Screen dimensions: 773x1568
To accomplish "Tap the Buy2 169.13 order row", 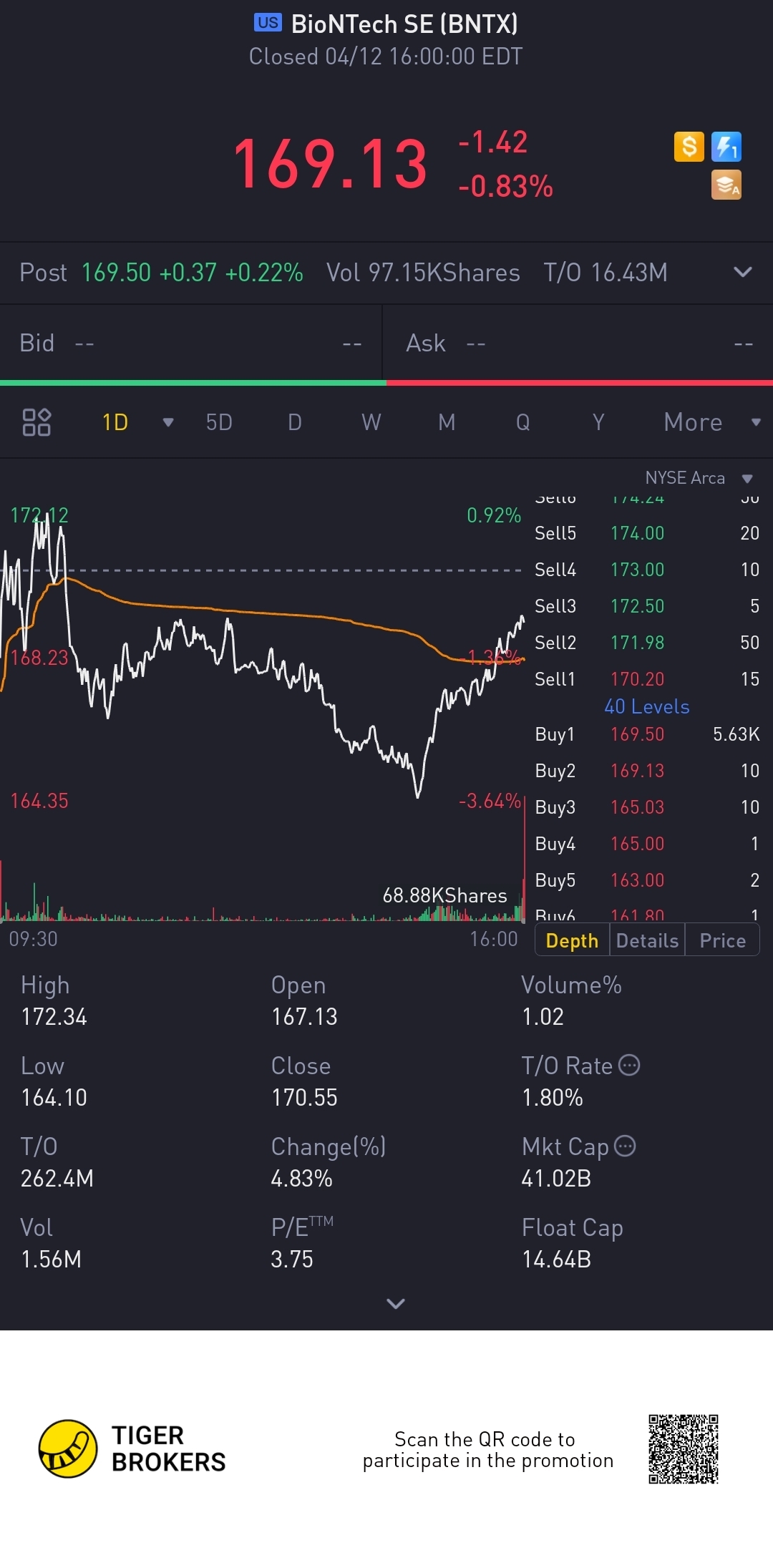I will 647,771.
